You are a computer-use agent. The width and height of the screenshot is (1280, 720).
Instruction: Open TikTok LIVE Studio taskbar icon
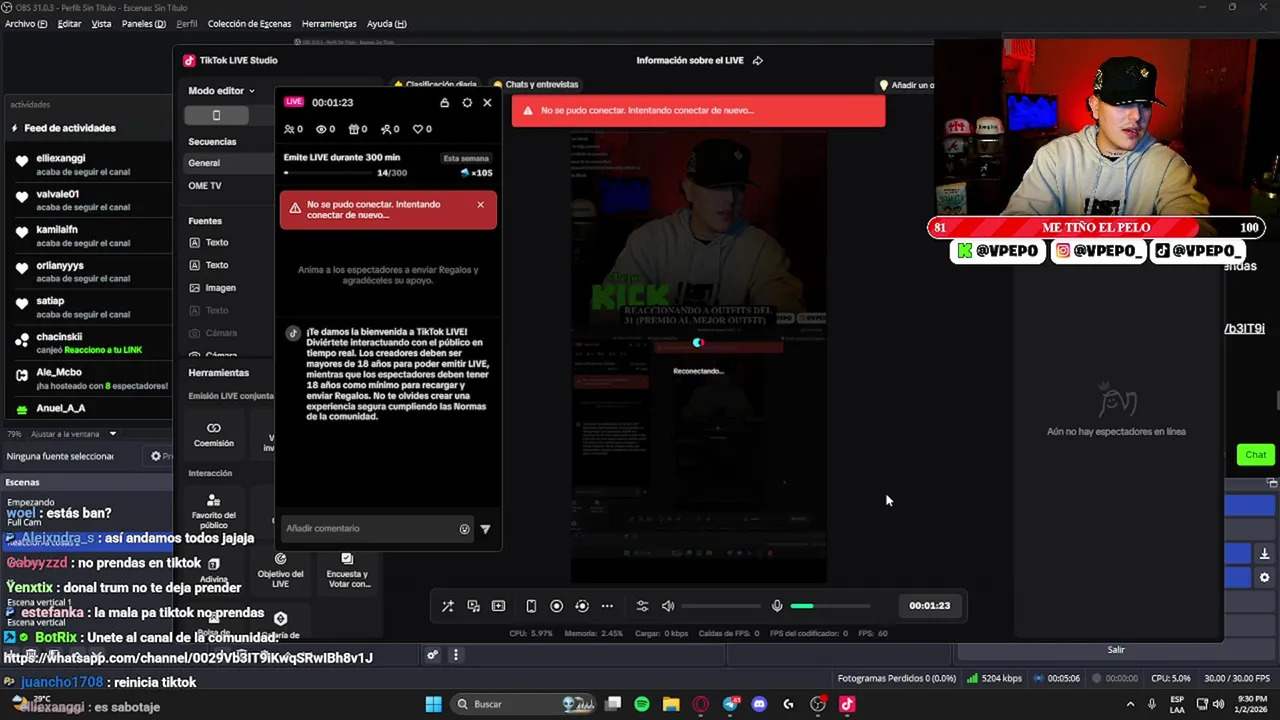847,704
